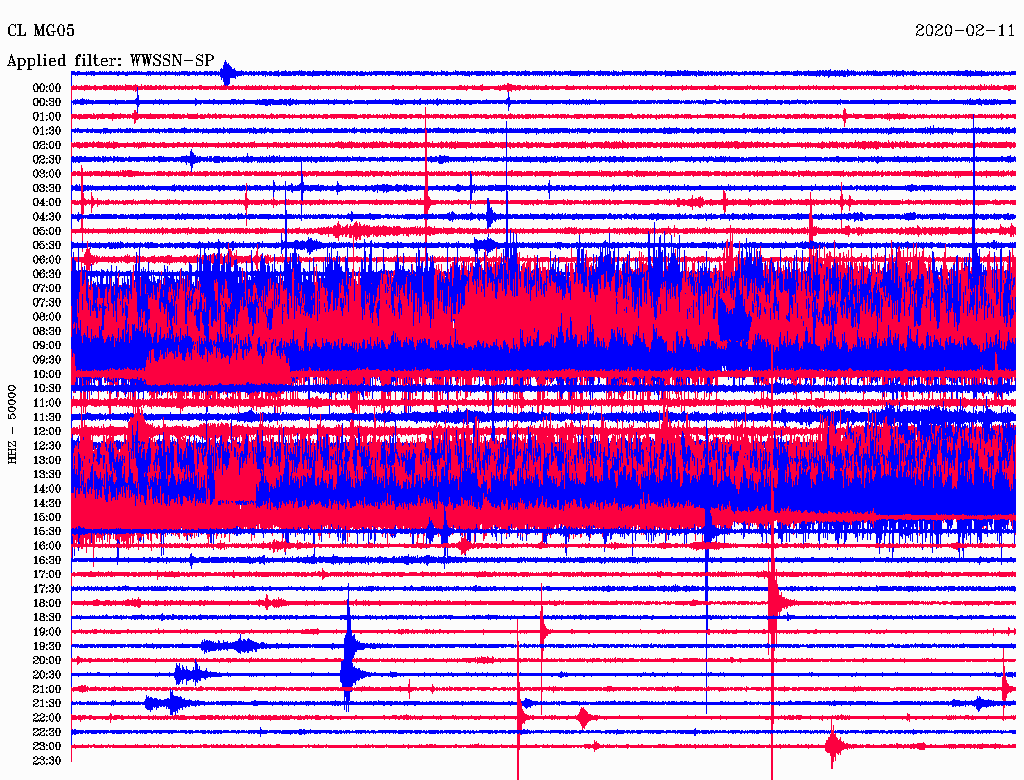Screen dimensions: 1024x780
Task: Click the 22:30 time label
Action: click(47, 732)
